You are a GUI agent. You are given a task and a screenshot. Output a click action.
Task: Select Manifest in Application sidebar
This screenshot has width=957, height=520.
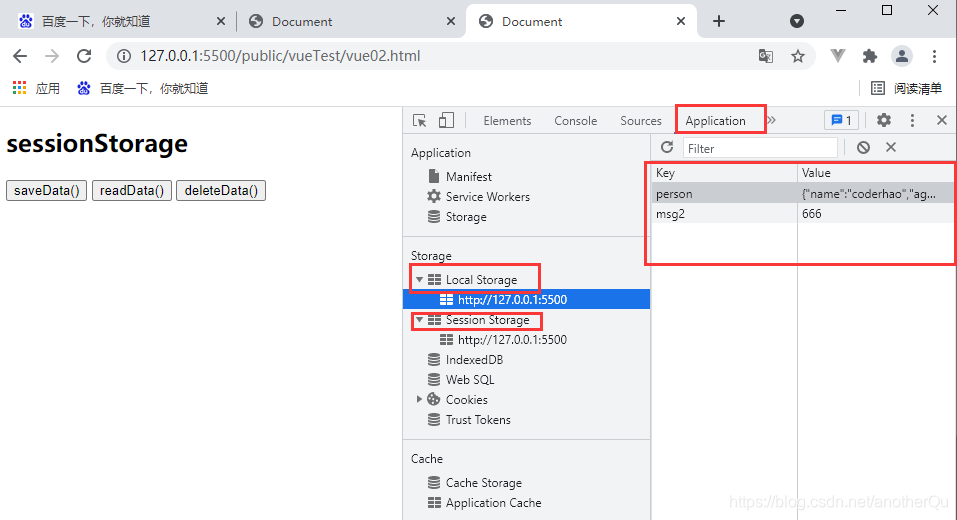click(468, 176)
